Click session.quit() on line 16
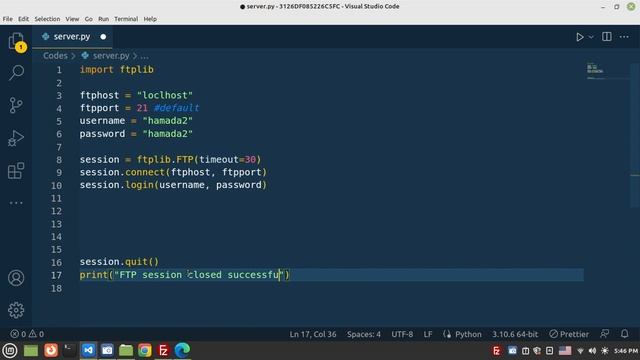The height and width of the screenshot is (360, 640). point(119,262)
